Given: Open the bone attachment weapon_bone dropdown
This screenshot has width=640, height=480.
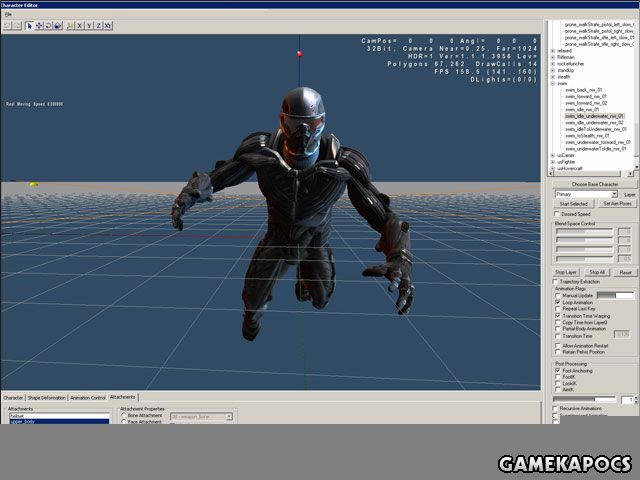Looking at the screenshot, I should click(229, 417).
